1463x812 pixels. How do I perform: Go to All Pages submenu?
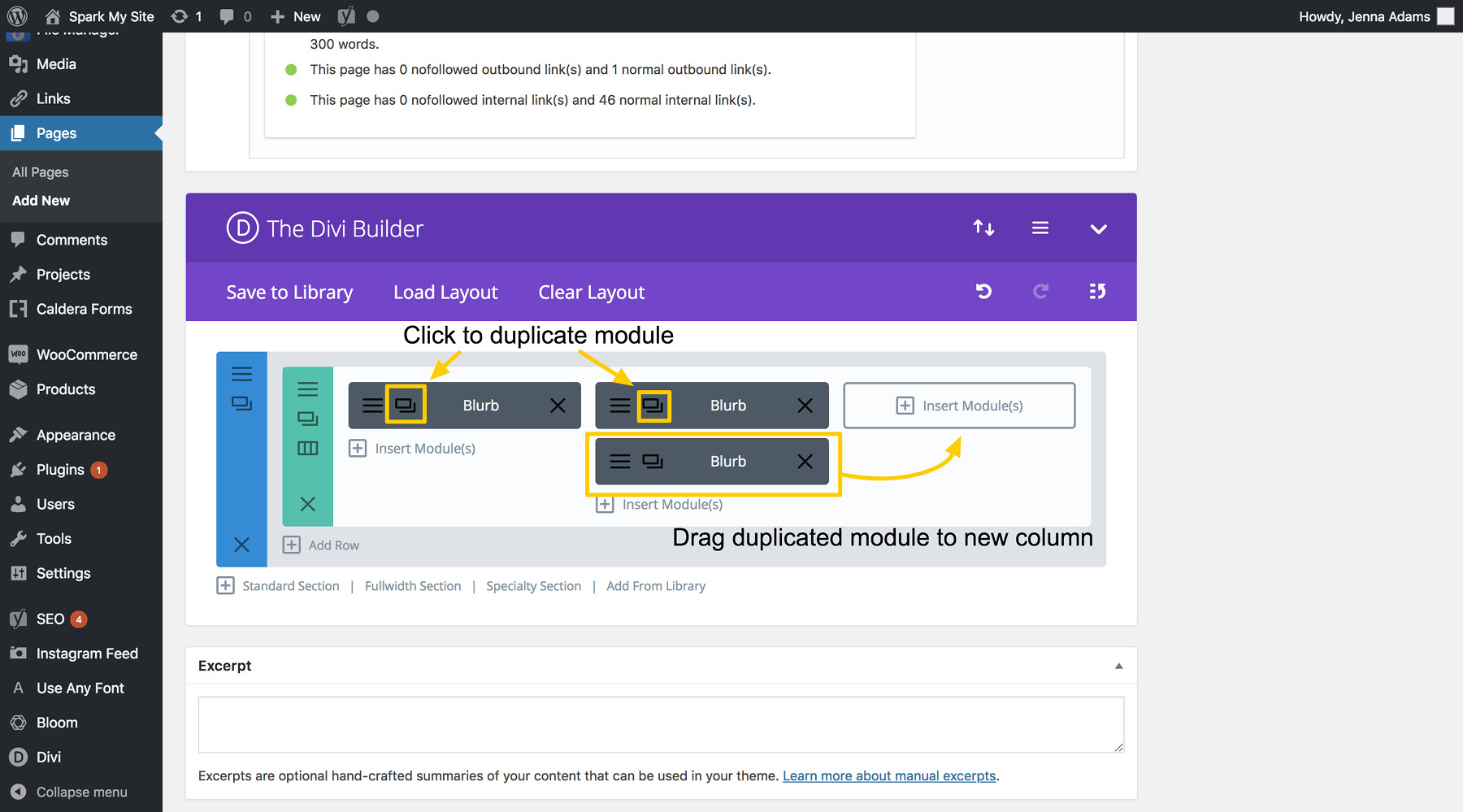point(41,172)
